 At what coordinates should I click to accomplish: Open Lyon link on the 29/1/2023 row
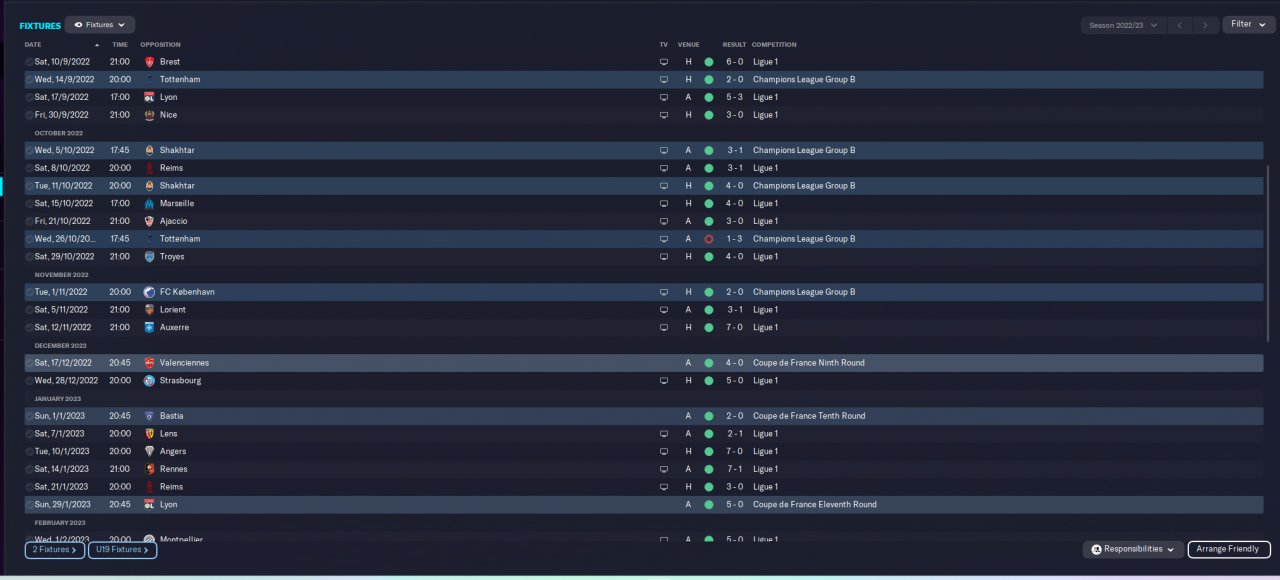pos(168,505)
